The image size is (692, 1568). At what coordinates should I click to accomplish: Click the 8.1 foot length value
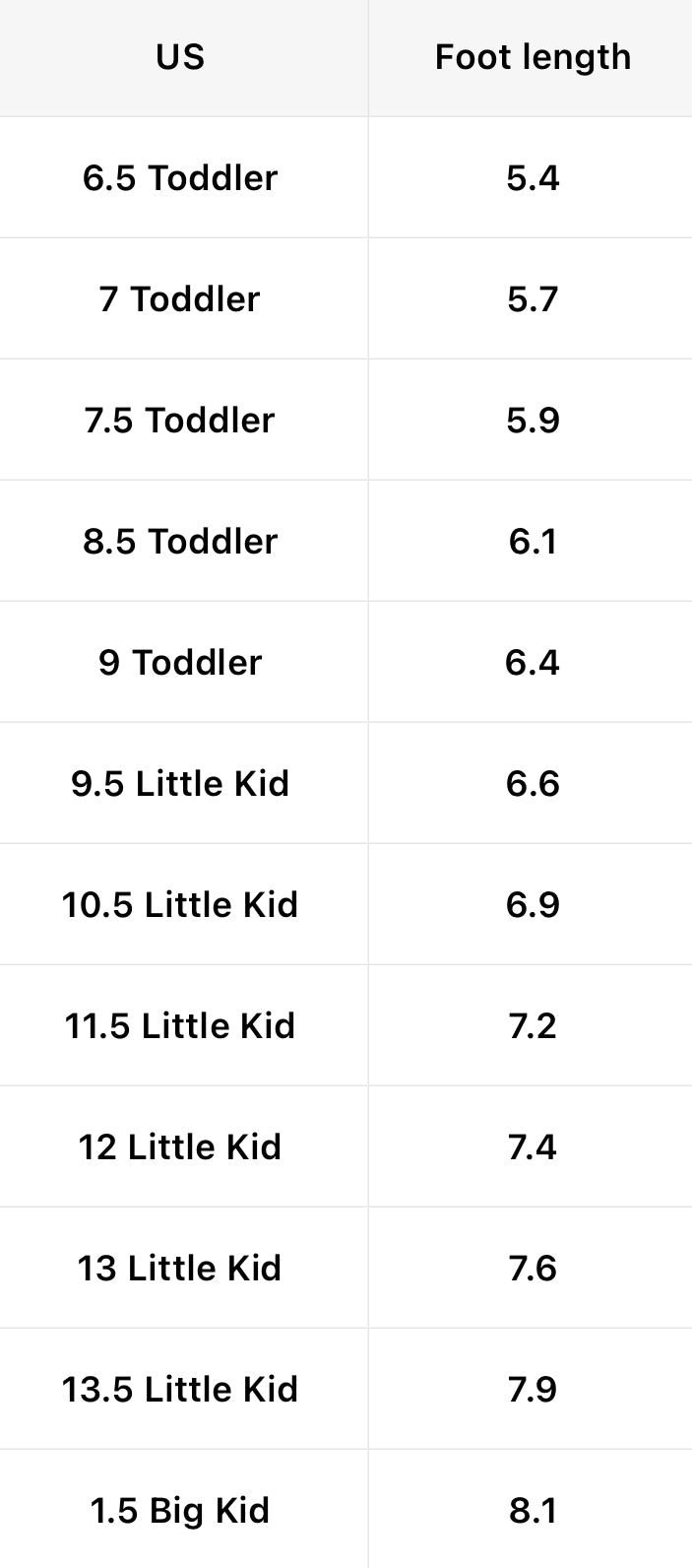click(533, 1511)
